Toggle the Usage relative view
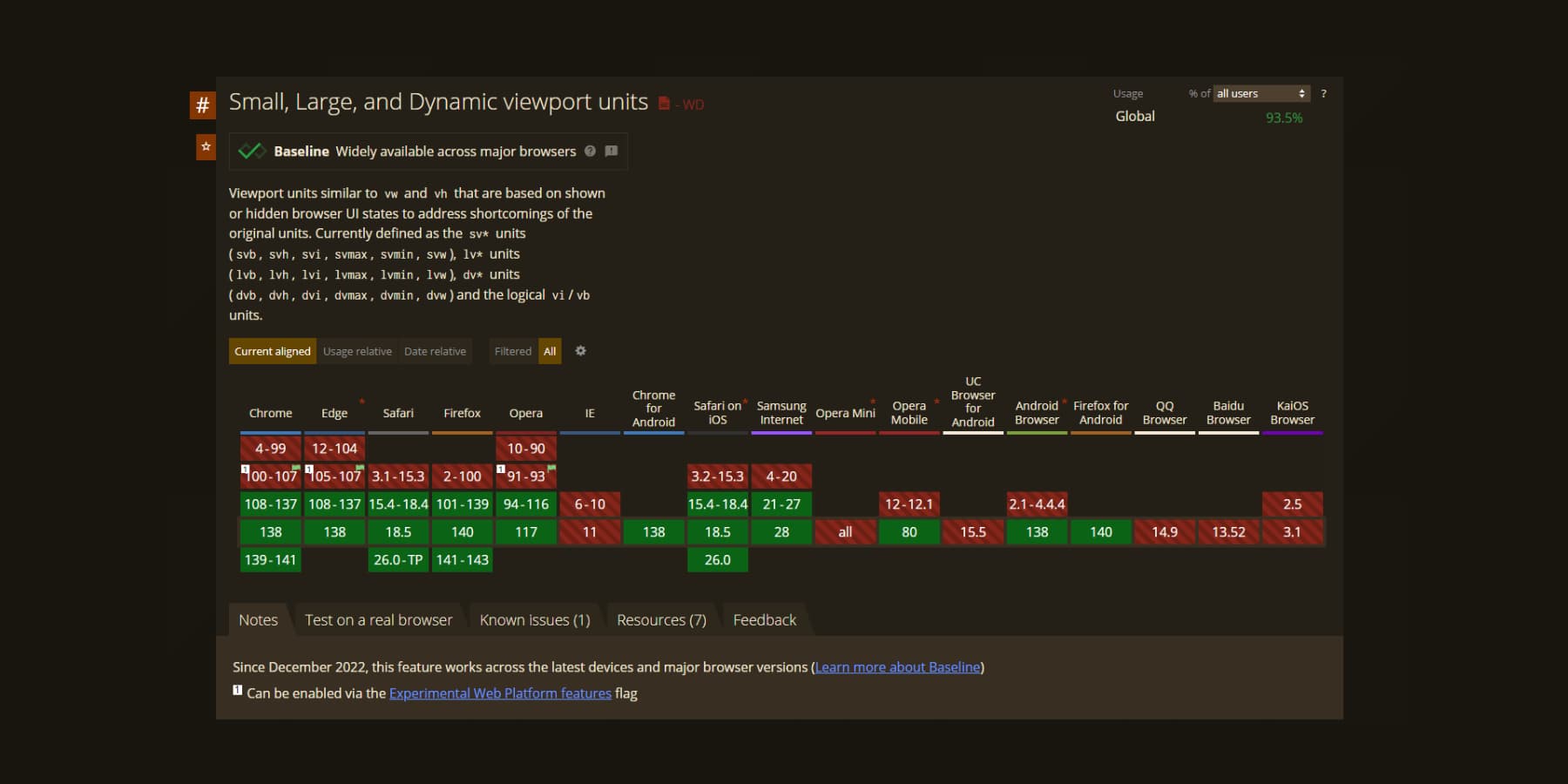1568x784 pixels. [357, 351]
